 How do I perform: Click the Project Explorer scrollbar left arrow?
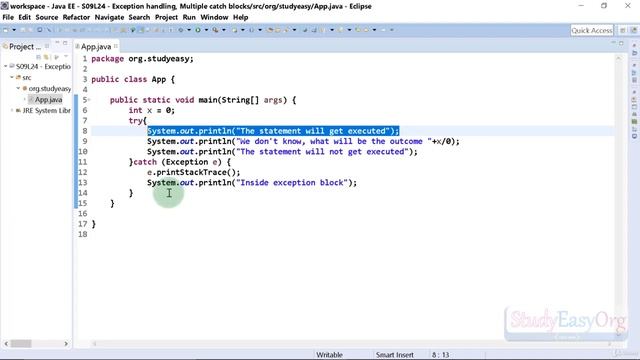point(6,344)
